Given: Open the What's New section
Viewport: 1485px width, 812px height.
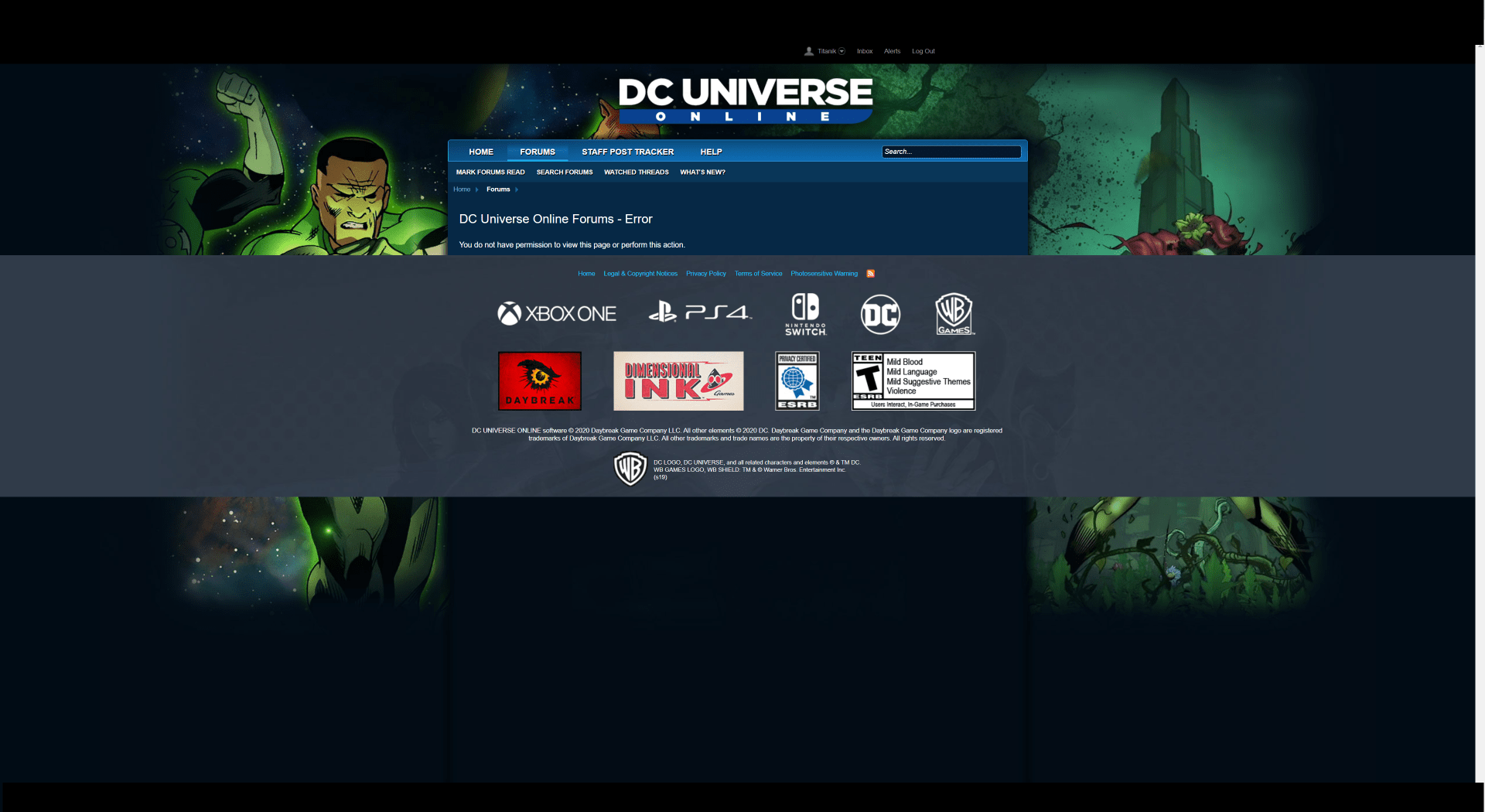Looking at the screenshot, I should (x=702, y=172).
